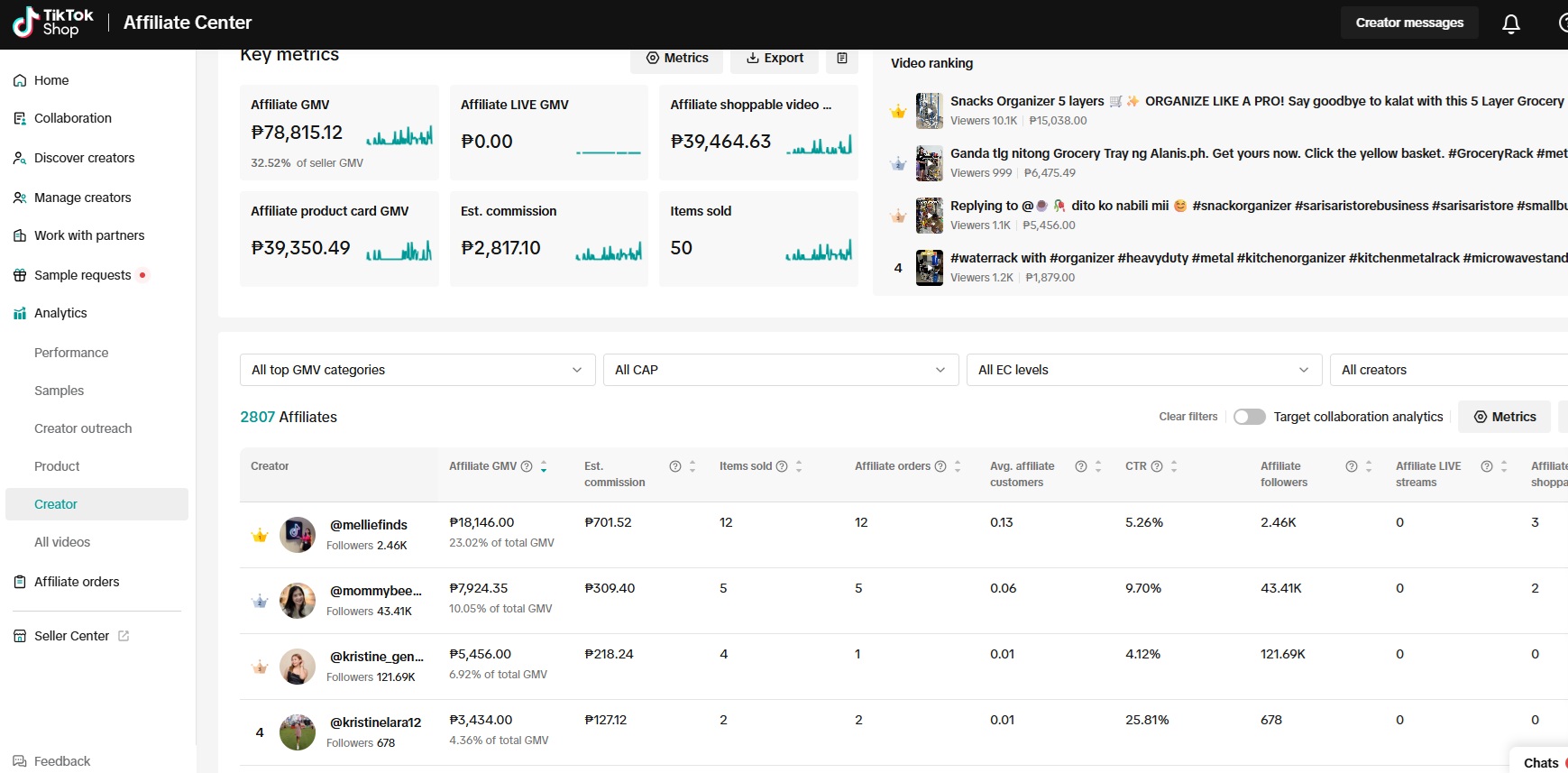Open the Chats panel
Viewport: 1568px width, 773px height.
coord(1541,762)
